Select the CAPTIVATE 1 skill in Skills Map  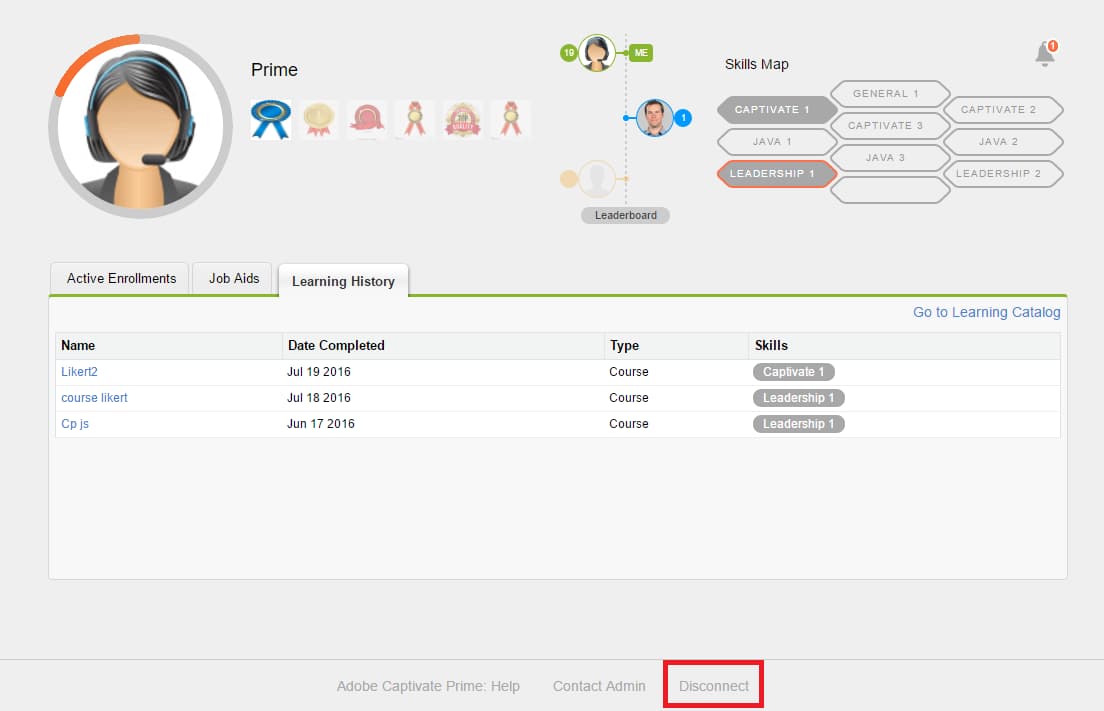coord(776,109)
